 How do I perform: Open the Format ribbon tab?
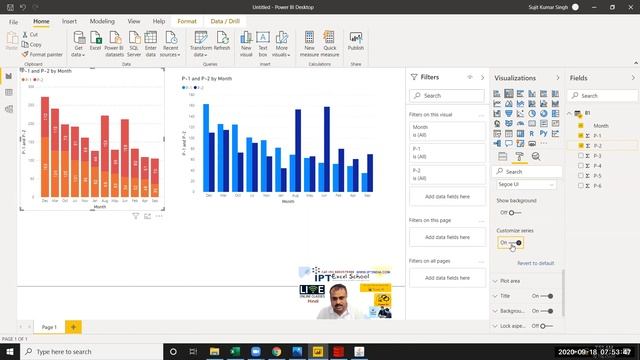tap(187, 21)
